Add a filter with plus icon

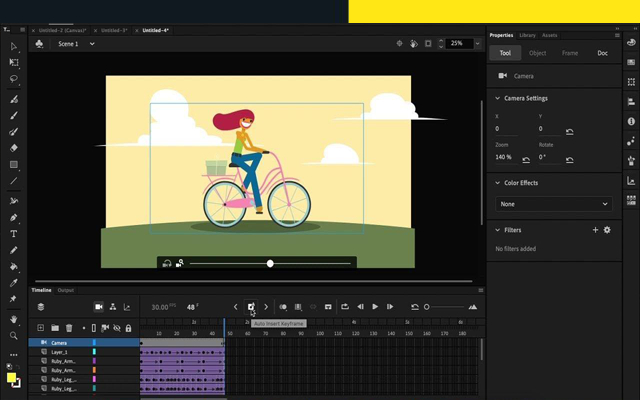click(595, 230)
